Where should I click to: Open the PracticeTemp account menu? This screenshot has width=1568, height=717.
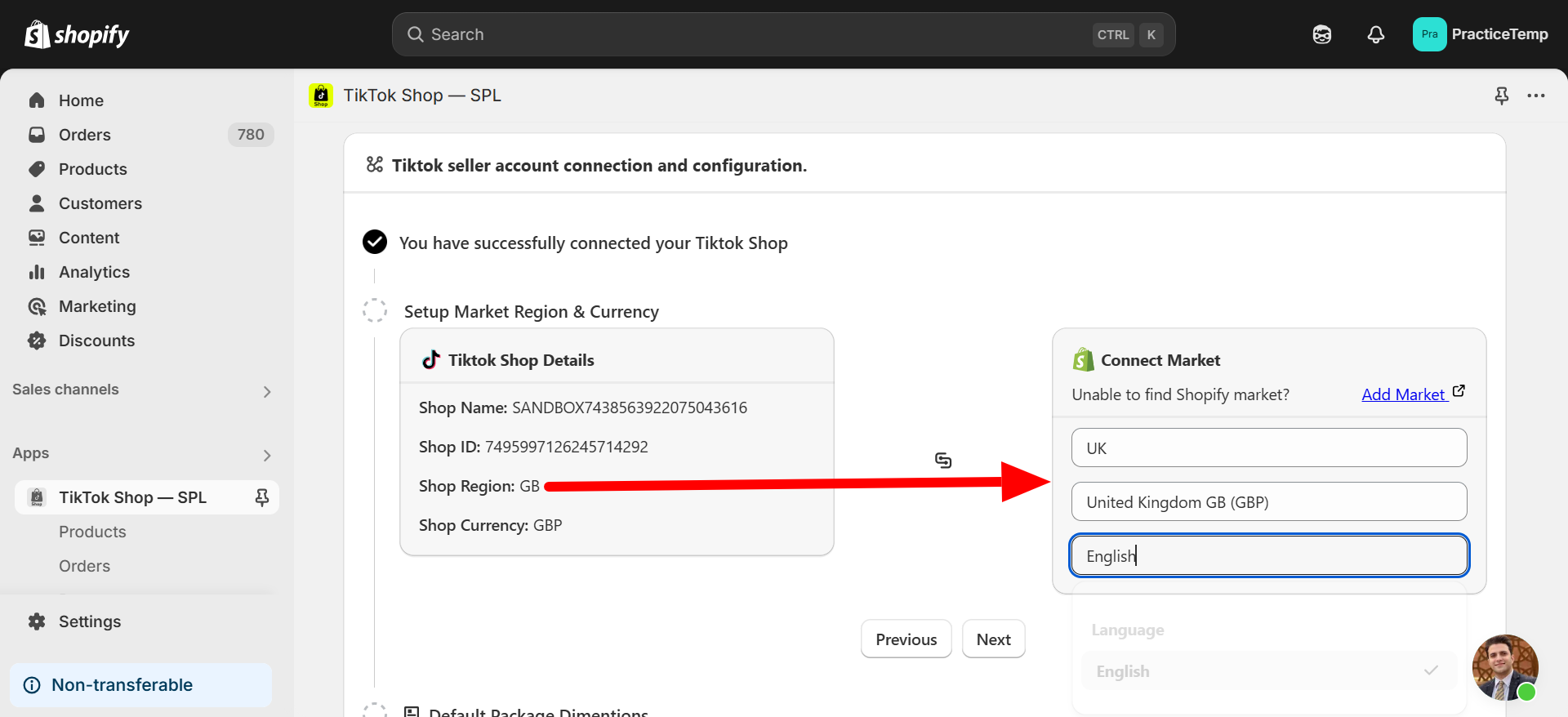(x=1480, y=34)
